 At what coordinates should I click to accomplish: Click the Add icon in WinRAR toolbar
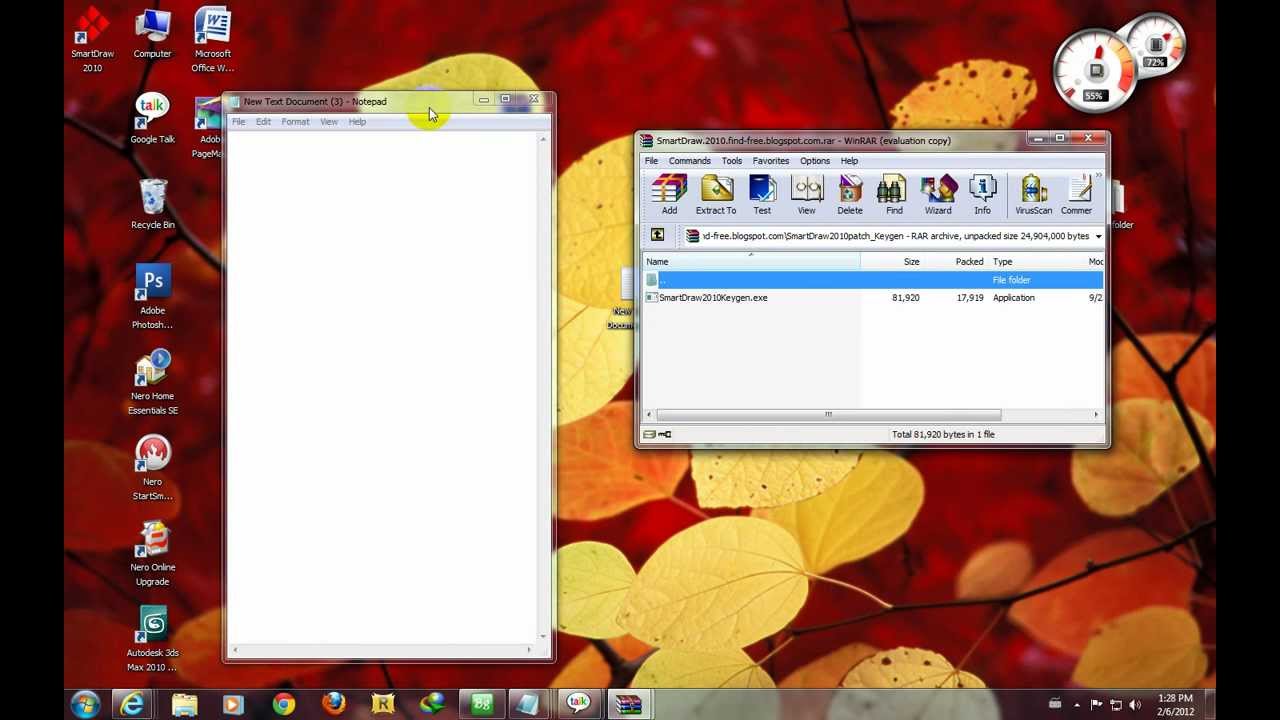(x=669, y=195)
